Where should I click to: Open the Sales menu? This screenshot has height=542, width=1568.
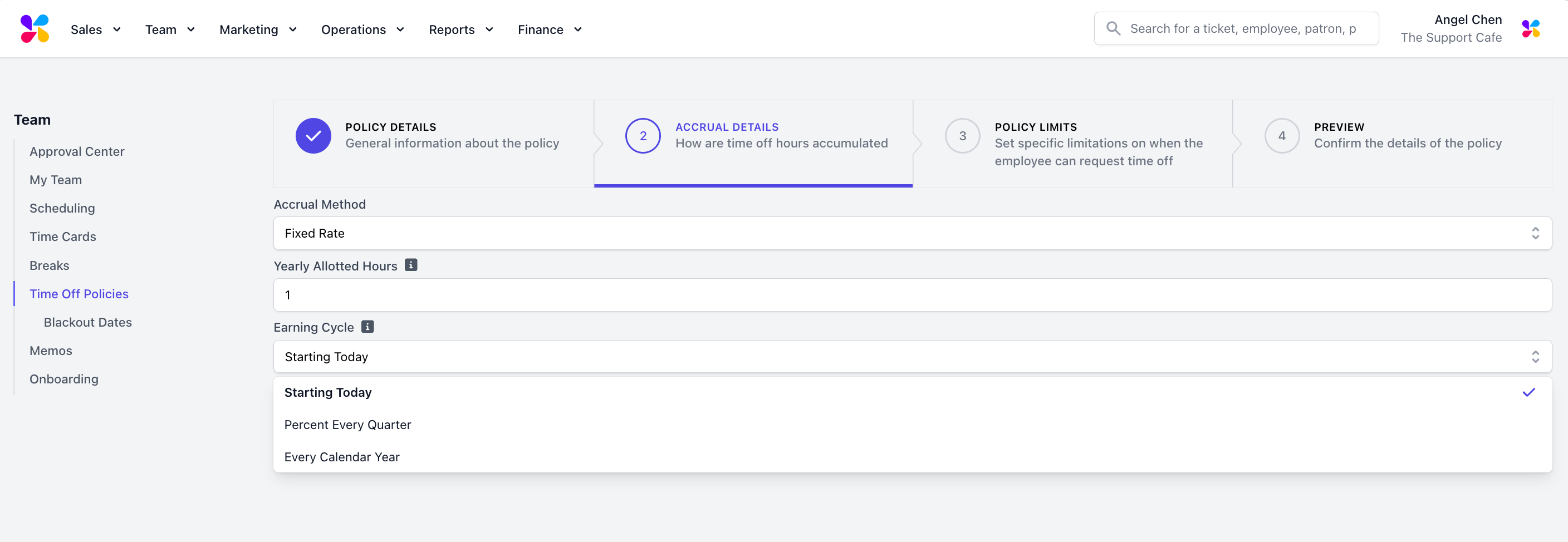pyautogui.click(x=96, y=29)
